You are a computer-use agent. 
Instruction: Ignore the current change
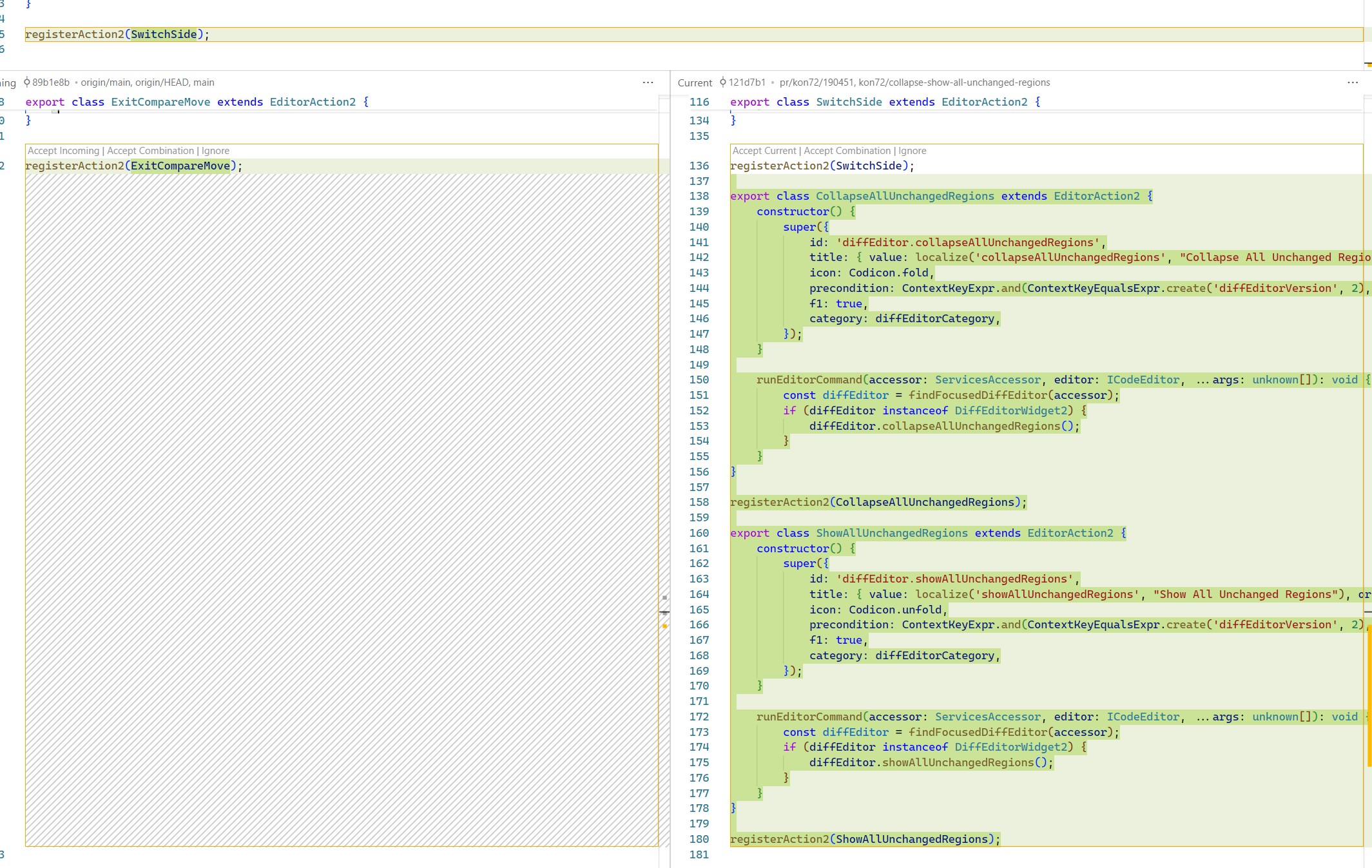(914, 150)
